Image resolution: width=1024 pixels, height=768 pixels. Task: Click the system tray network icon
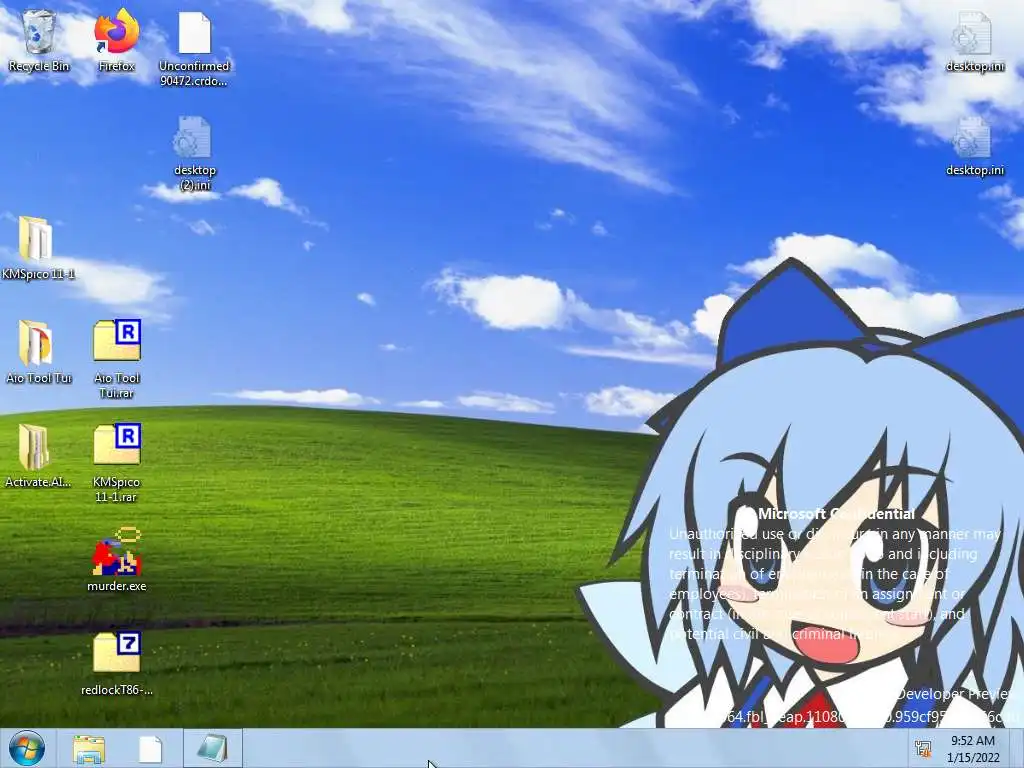(923, 749)
